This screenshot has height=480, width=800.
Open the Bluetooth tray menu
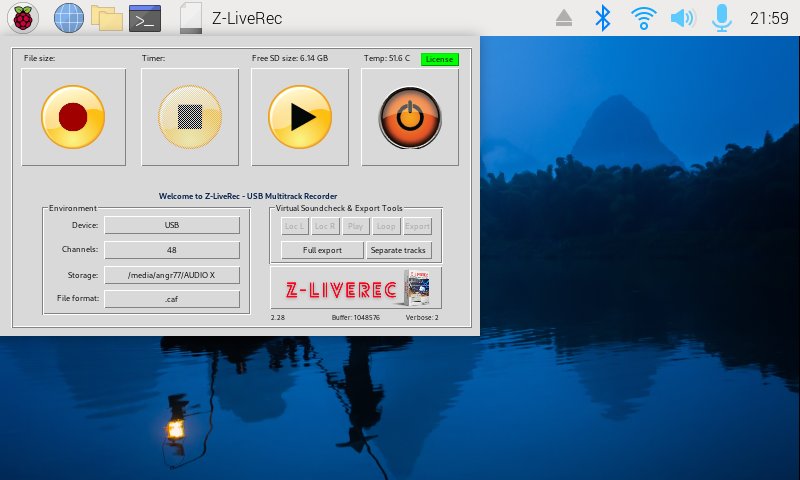coord(603,18)
